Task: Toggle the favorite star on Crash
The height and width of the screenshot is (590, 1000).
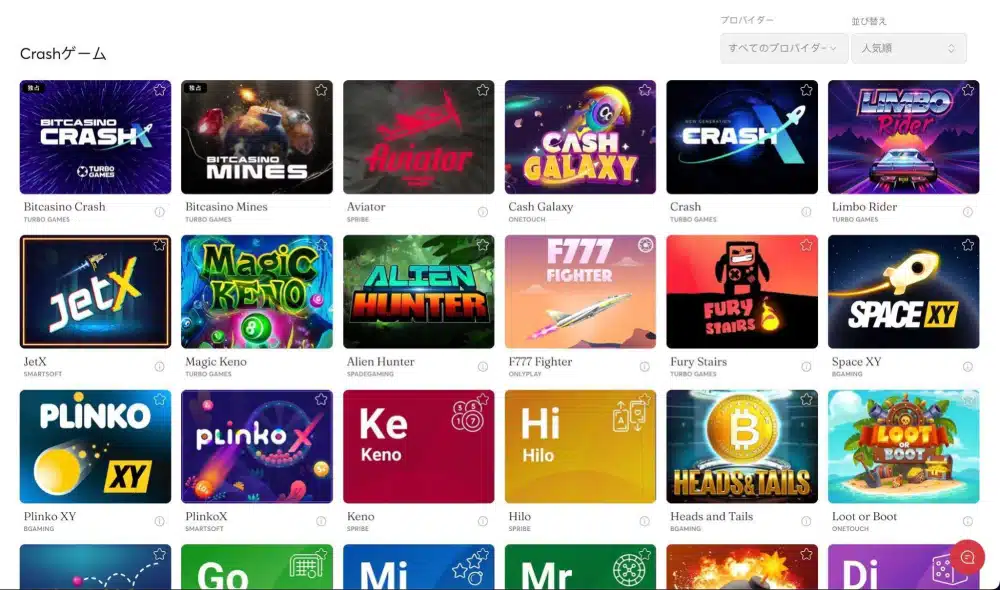Action: pos(806,90)
